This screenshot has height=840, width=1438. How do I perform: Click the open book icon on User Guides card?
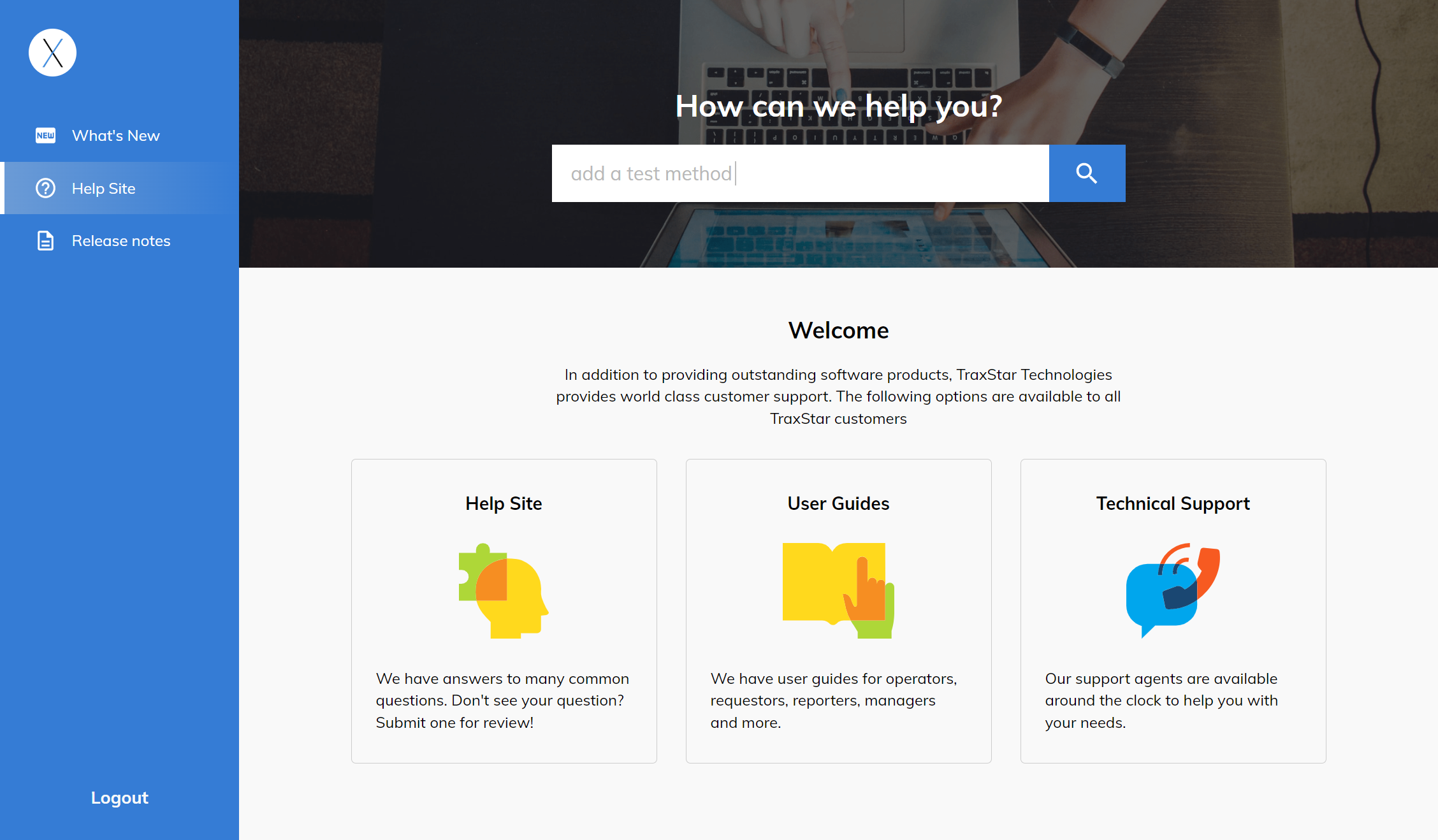click(x=838, y=590)
